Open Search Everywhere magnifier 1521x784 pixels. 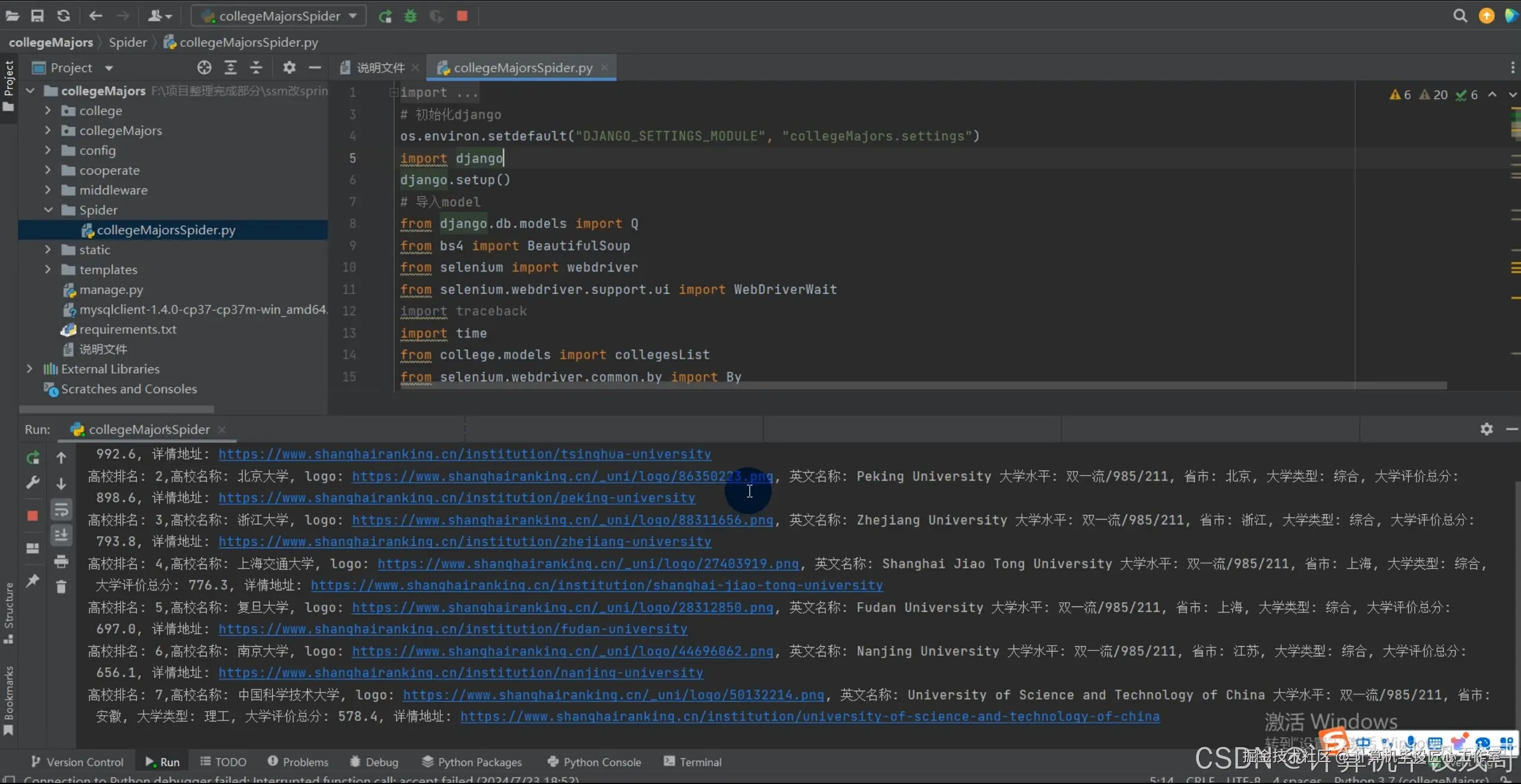click(x=1460, y=16)
